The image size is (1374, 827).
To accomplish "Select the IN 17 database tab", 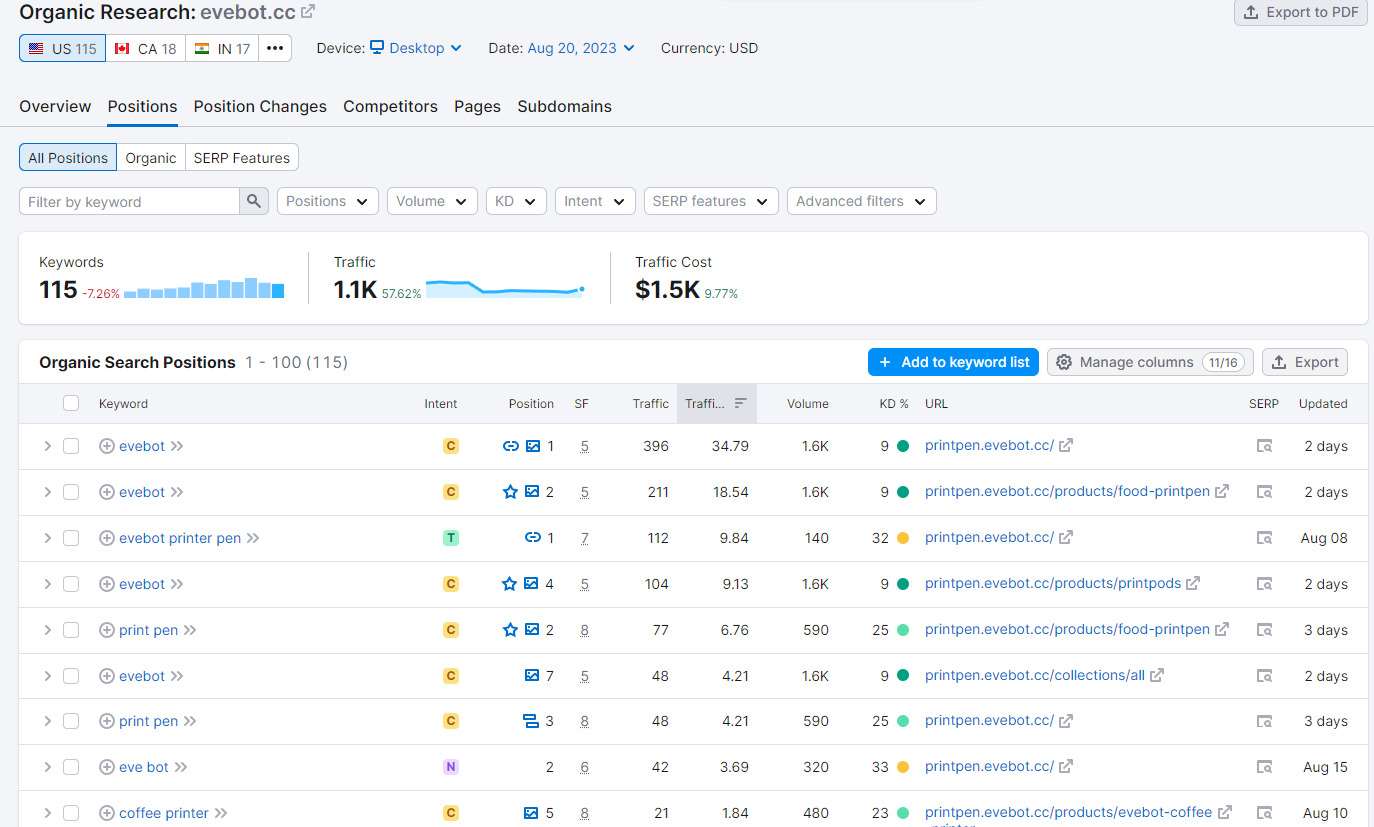I will [222, 48].
